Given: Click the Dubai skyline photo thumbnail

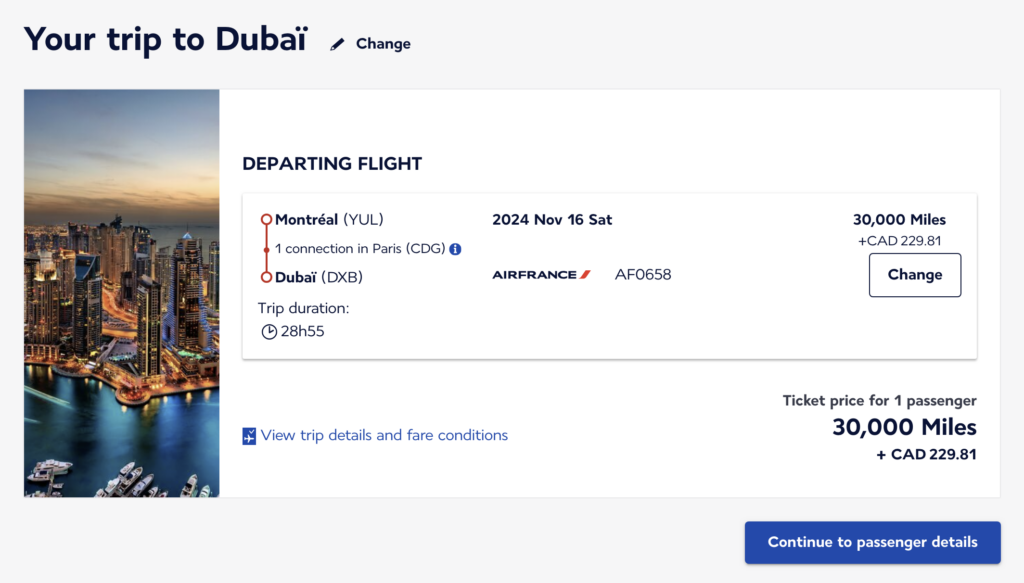Looking at the screenshot, I should (121, 294).
